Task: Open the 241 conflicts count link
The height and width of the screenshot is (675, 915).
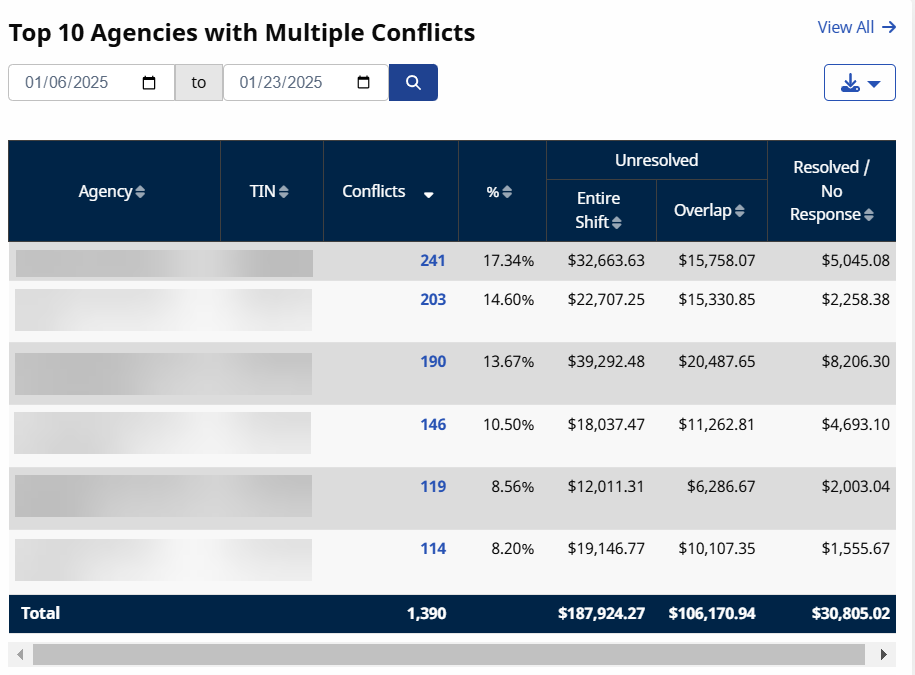Action: pos(432,261)
